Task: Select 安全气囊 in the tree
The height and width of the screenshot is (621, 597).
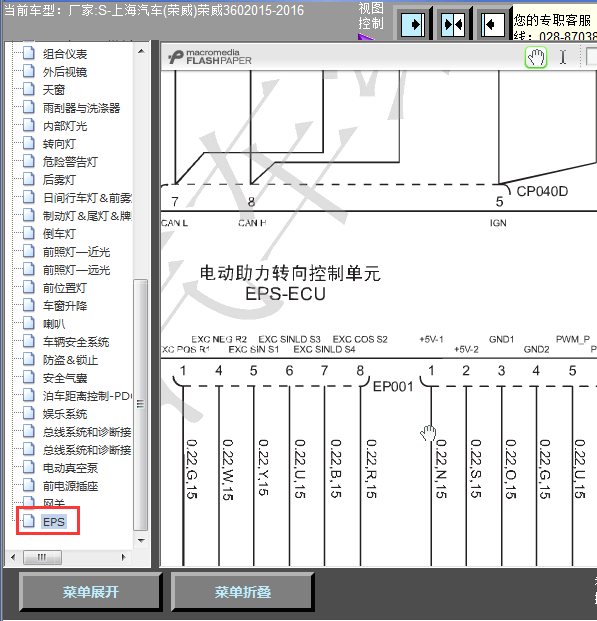Action: click(x=65, y=378)
